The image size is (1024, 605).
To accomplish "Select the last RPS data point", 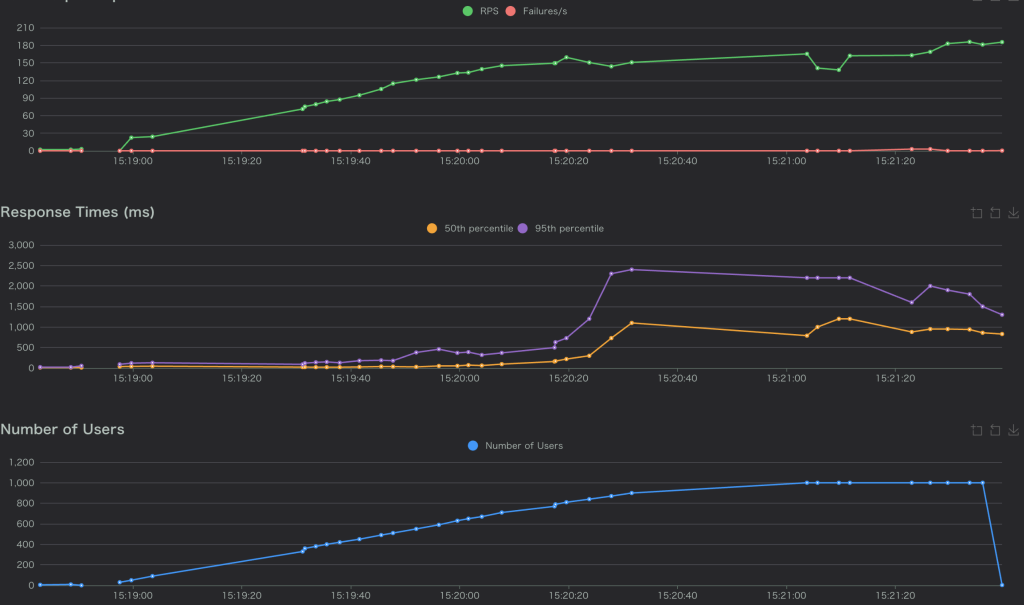I will pos(1002,42).
